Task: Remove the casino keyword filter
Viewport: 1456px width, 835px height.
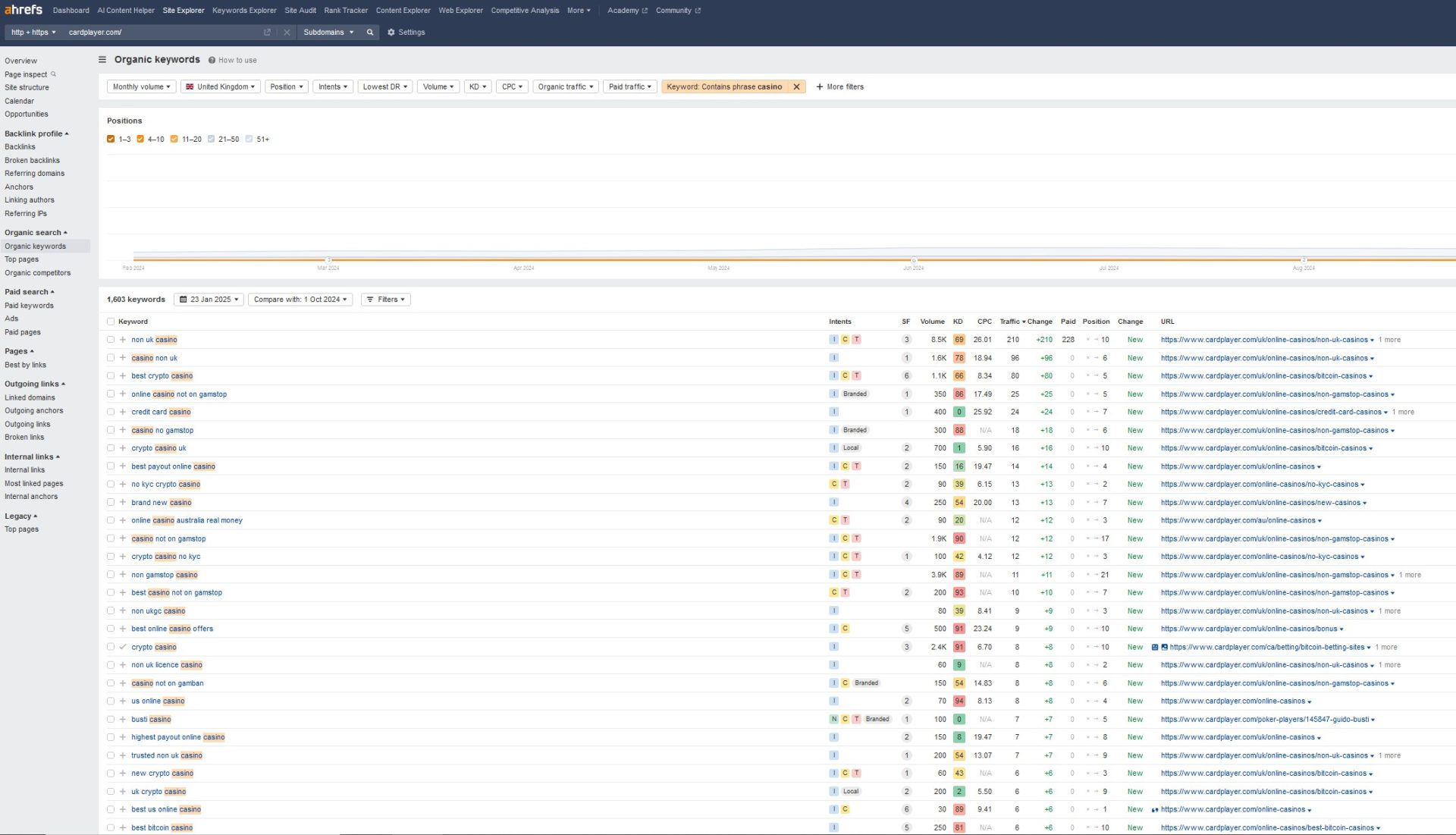Action: [796, 86]
